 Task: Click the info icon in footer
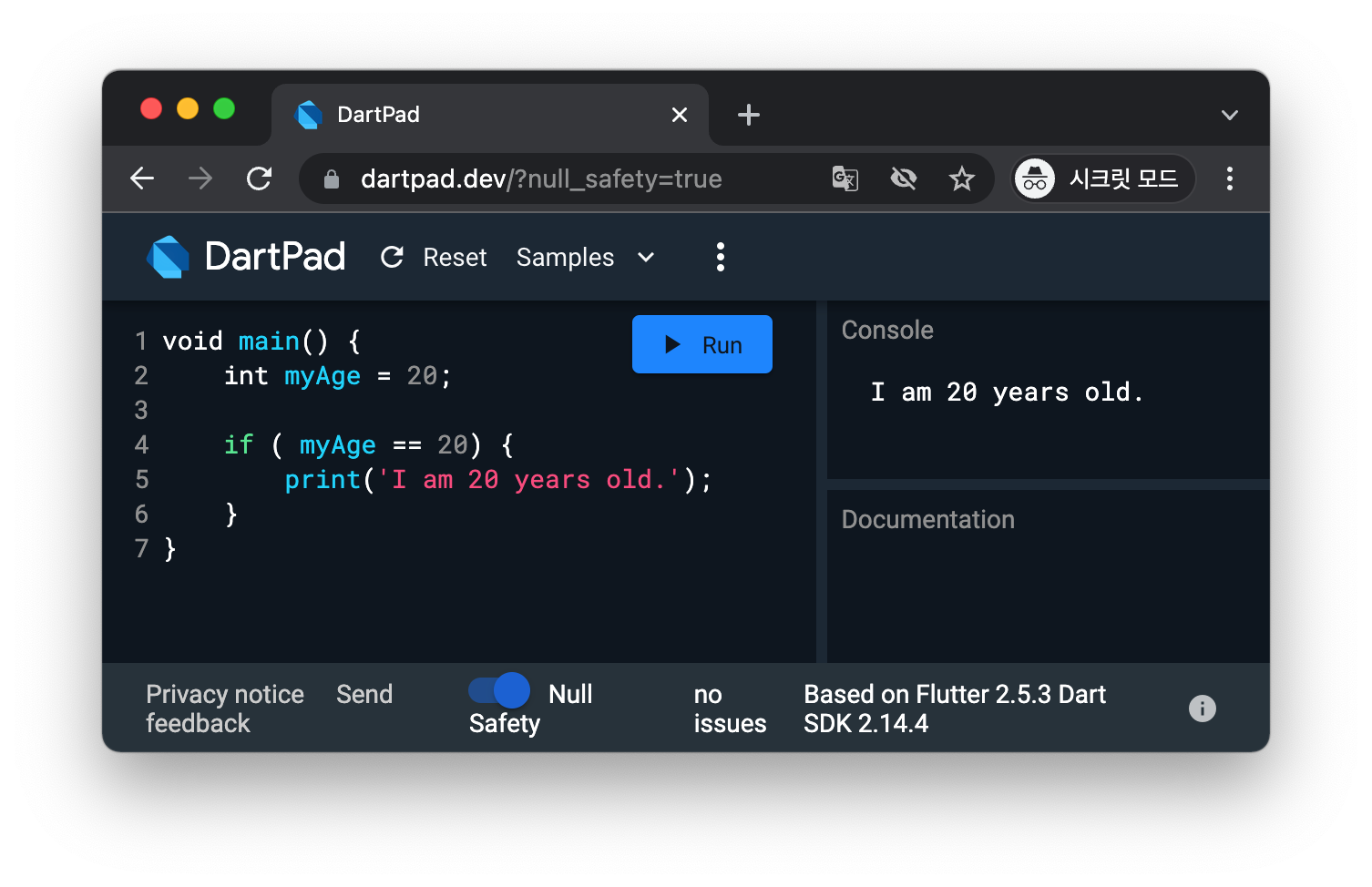(x=1203, y=709)
